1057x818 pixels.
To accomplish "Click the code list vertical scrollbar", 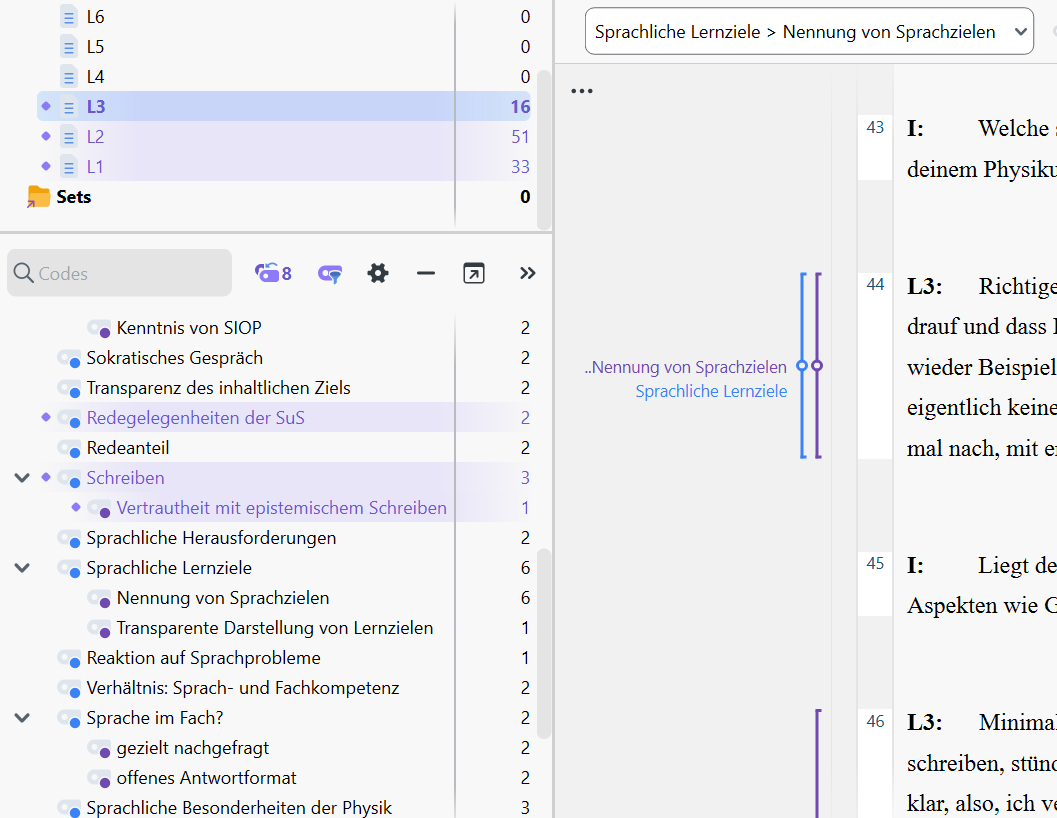I will point(543,644).
